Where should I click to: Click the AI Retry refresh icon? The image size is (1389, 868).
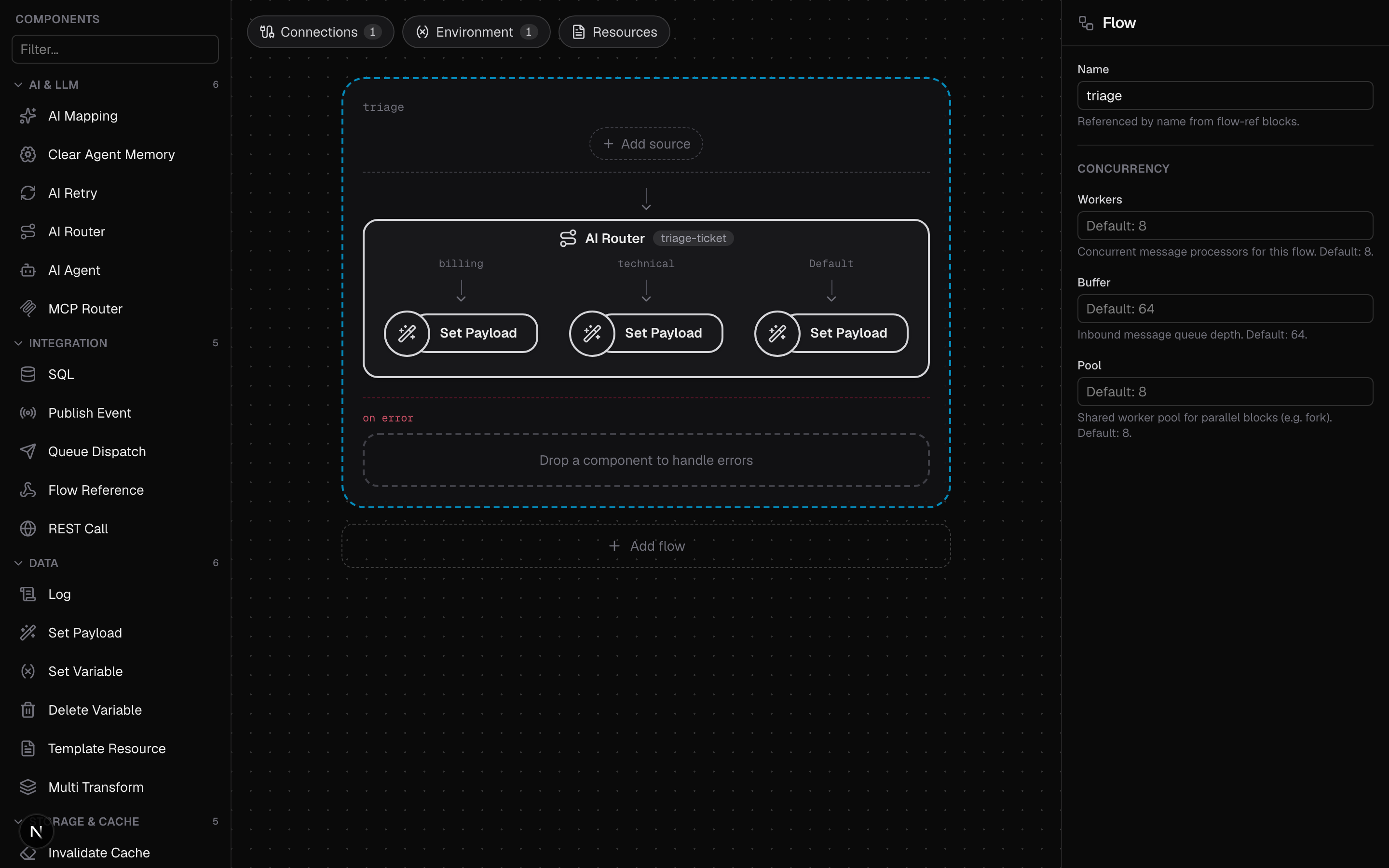tap(28, 193)
